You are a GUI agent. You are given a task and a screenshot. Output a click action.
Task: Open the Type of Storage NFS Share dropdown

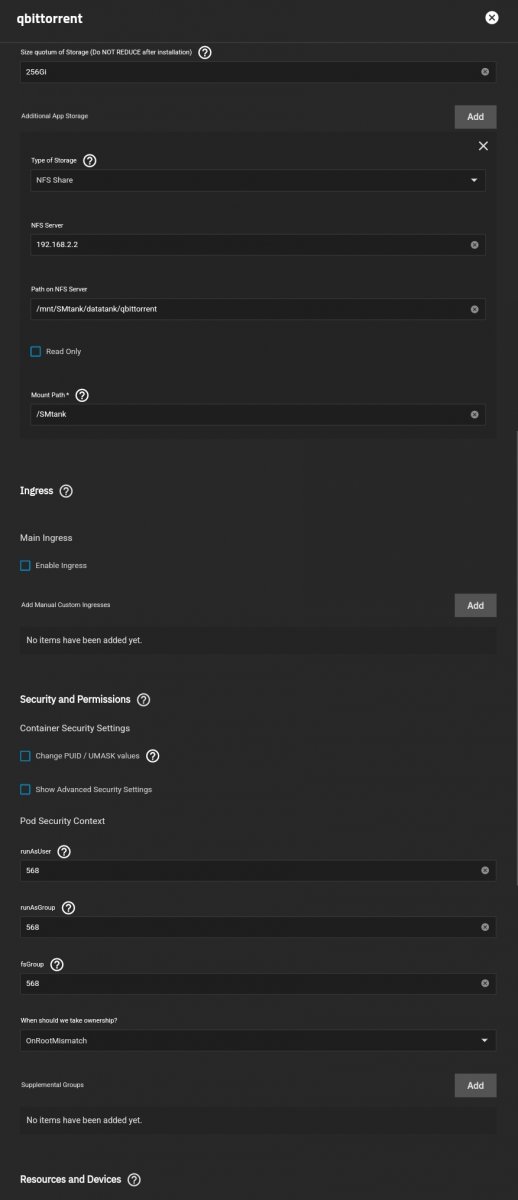pos(258,180)
